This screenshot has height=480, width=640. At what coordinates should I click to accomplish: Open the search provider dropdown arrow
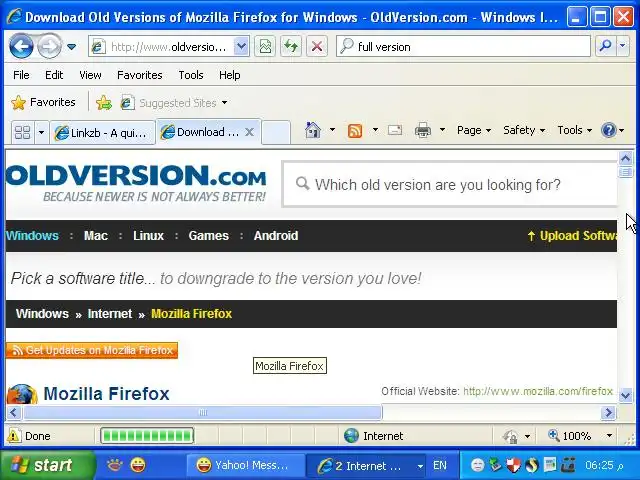click(x=622, y=46)
